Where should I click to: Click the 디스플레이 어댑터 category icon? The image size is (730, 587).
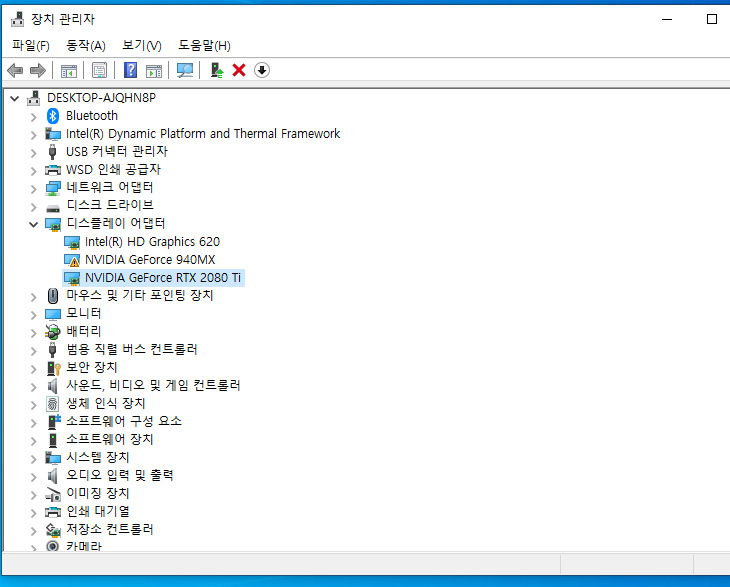pyautogui.click(x=53, y=224)
